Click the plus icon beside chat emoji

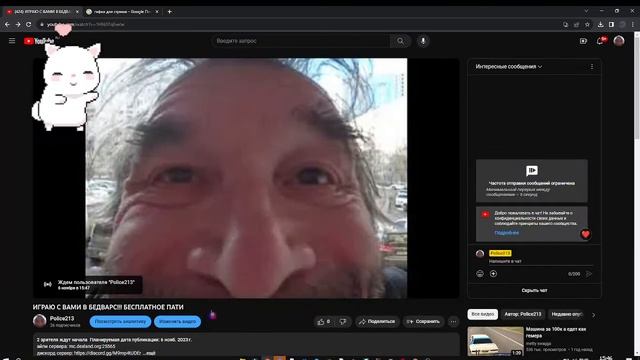pos(493,274)
